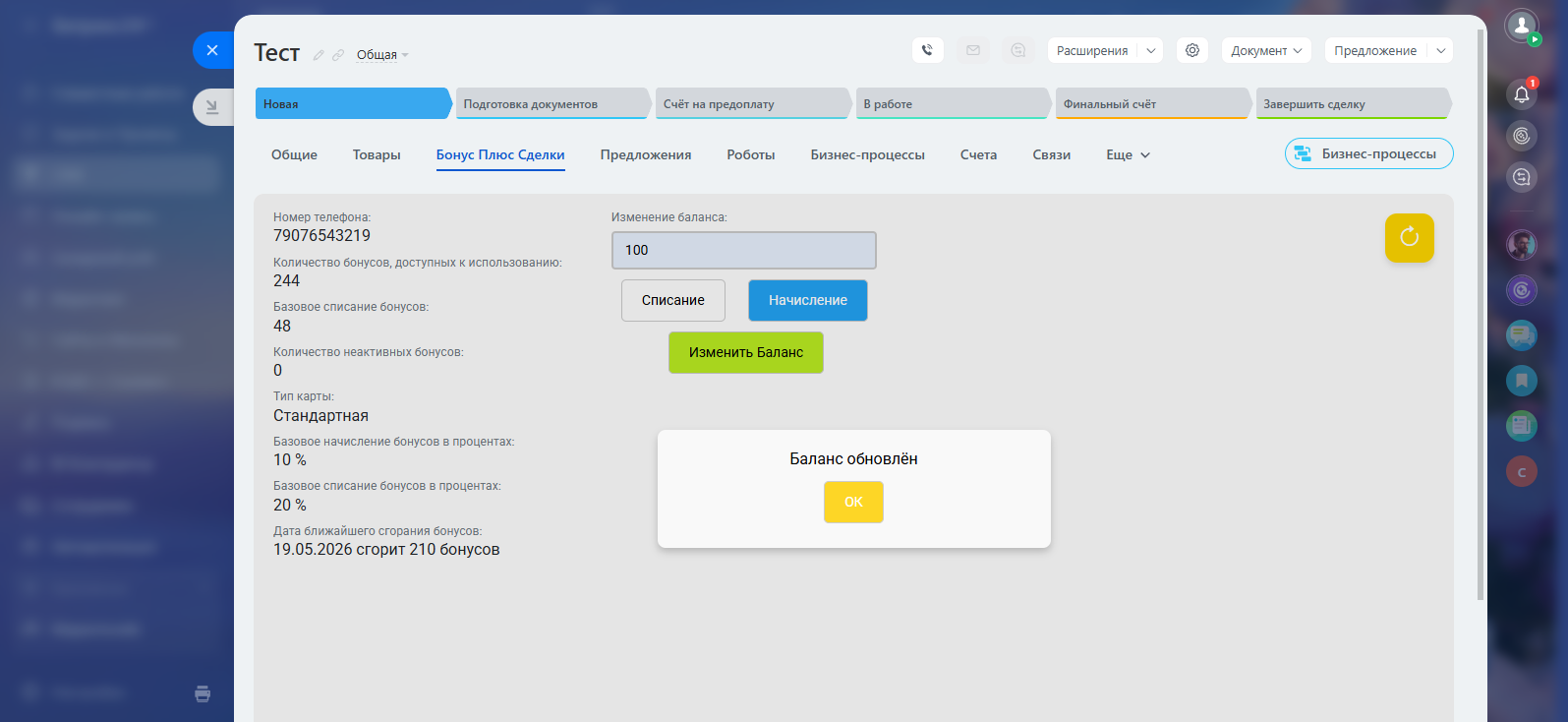
Task: Select the Новая deal stage
Action: 353,103
